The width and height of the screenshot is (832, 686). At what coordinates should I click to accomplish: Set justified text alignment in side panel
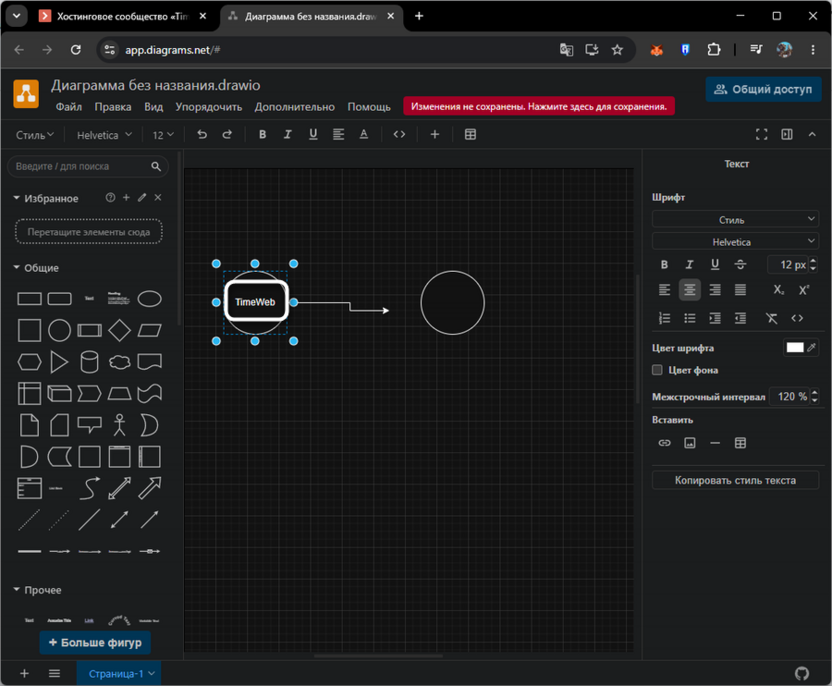click(740, 290)
